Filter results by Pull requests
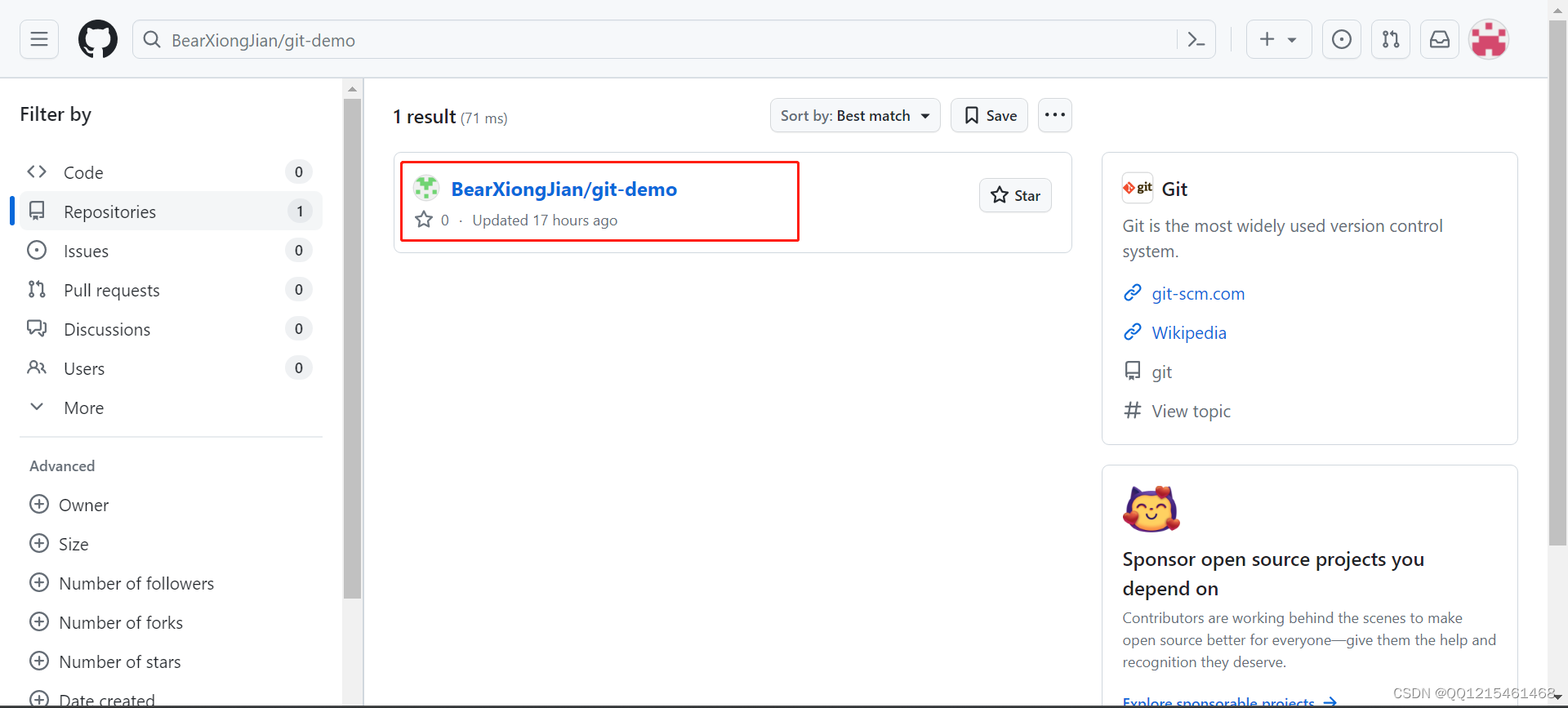Viewport: 1568px width, 708px height. [171, 290]
